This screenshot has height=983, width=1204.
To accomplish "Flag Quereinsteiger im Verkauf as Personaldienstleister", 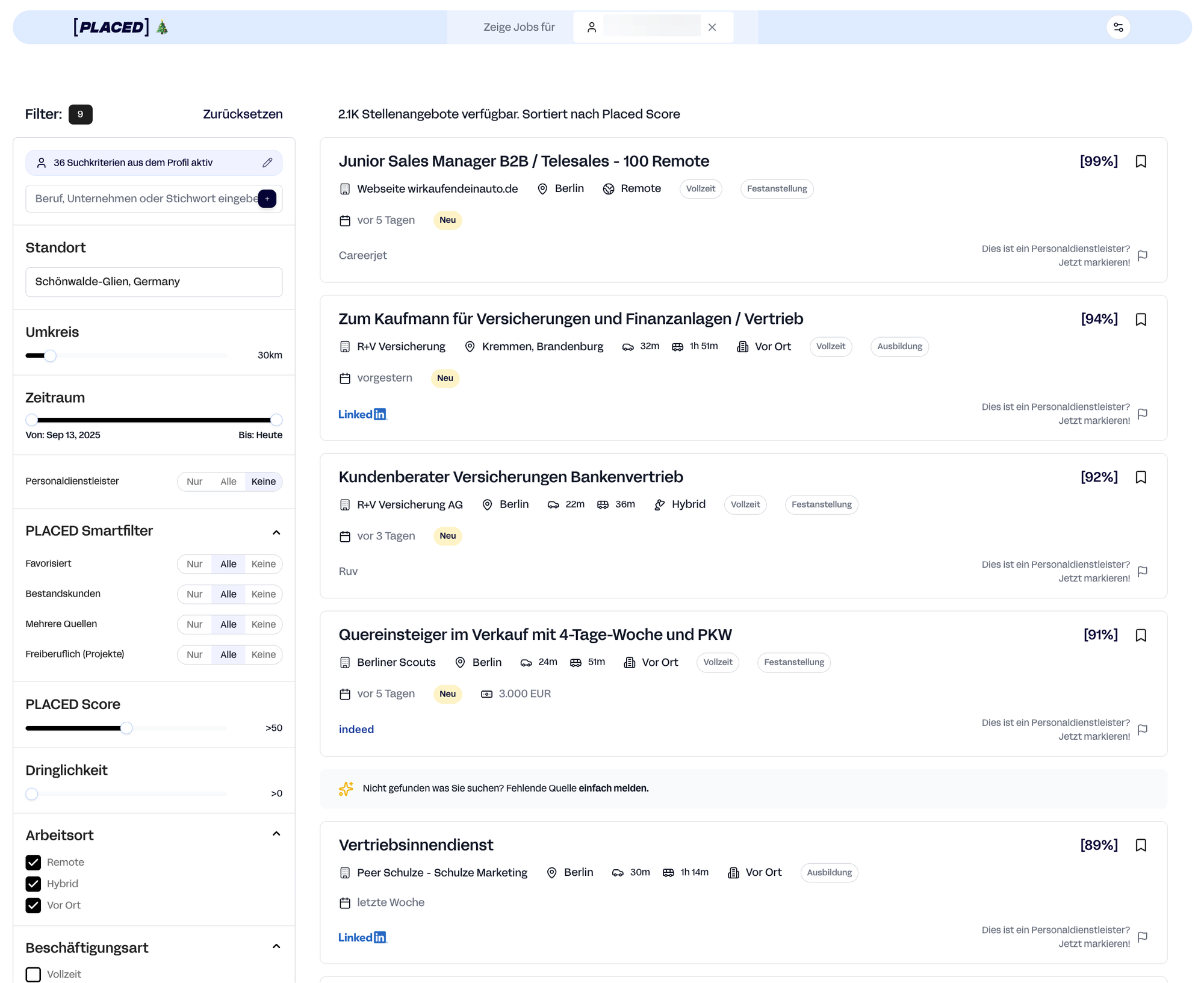I will (1142, 730).
